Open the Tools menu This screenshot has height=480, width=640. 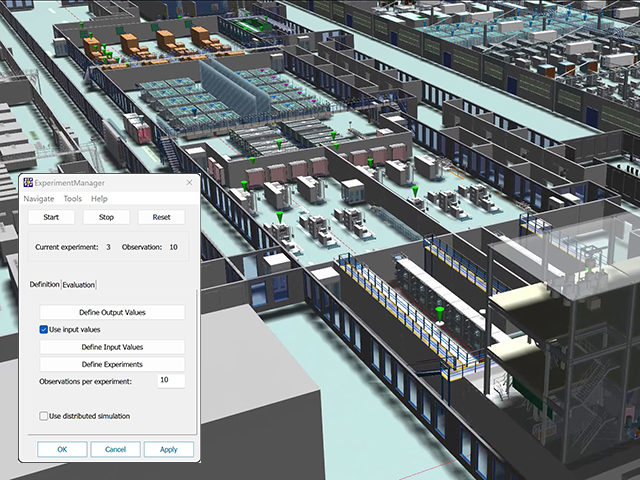point(73,199)
